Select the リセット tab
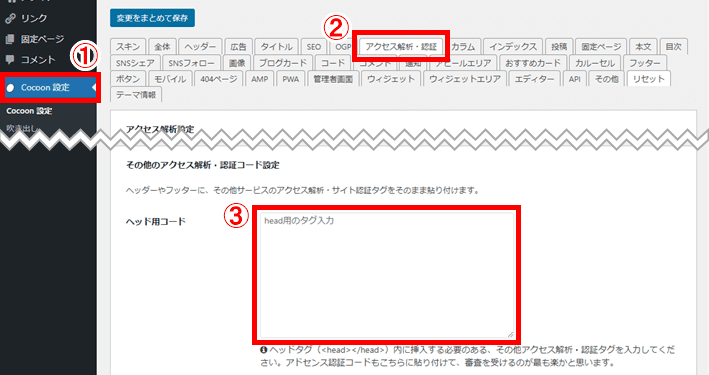This screenshot has height=375, width=709. [648, 79]
